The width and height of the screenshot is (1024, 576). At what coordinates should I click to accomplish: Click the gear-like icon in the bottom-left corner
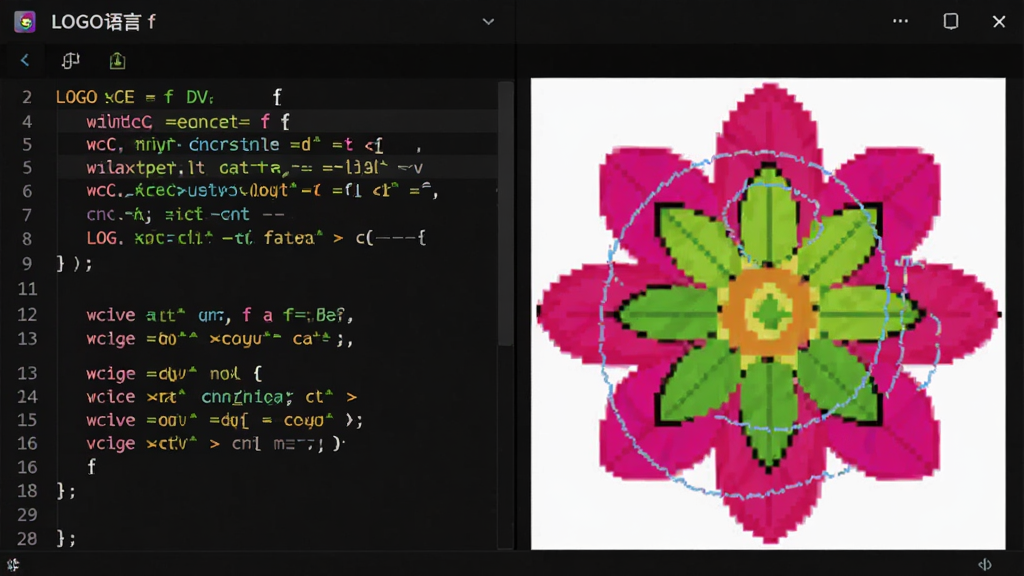pos(13,564)
